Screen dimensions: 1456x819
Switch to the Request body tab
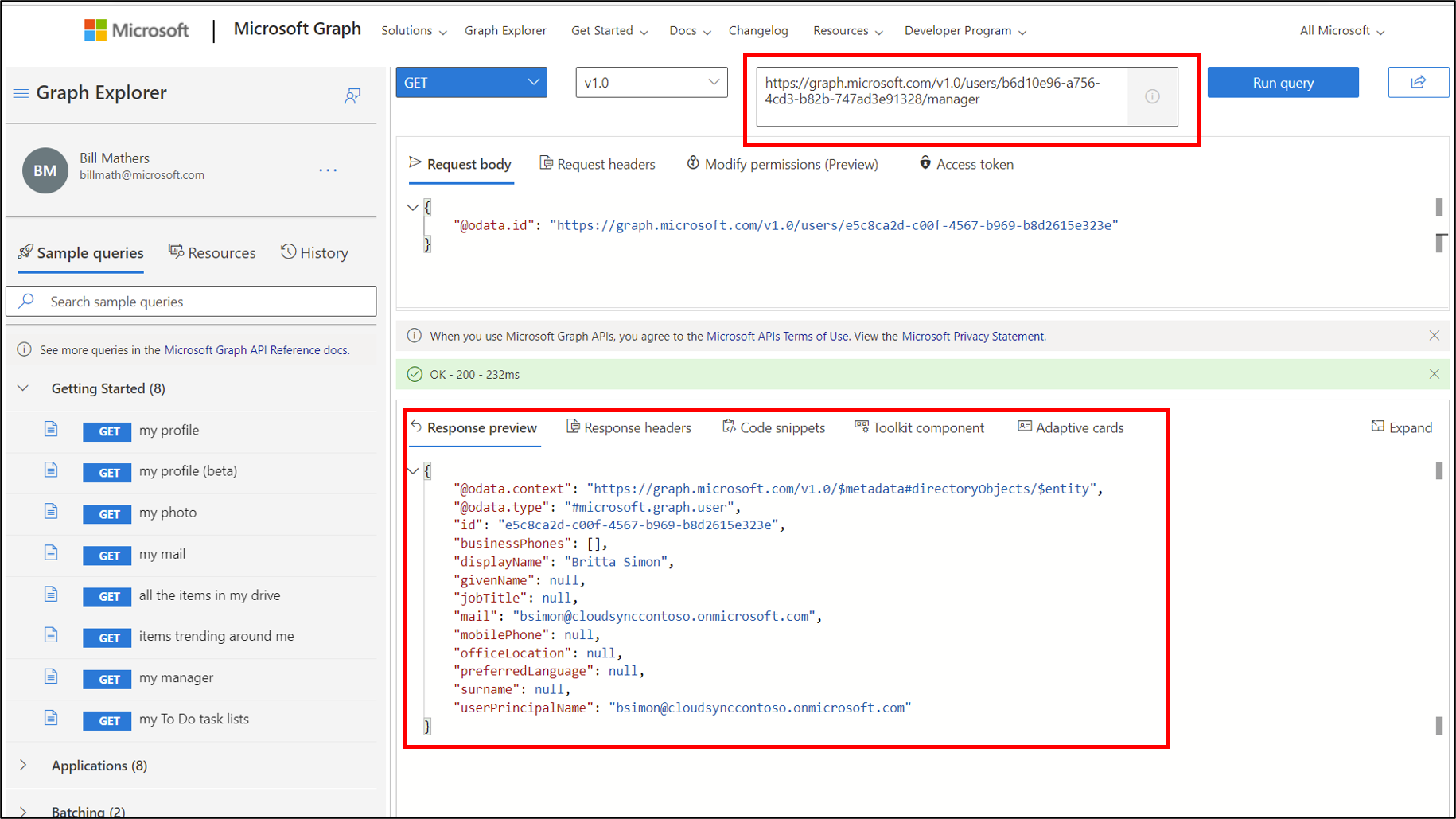(461, 164)
